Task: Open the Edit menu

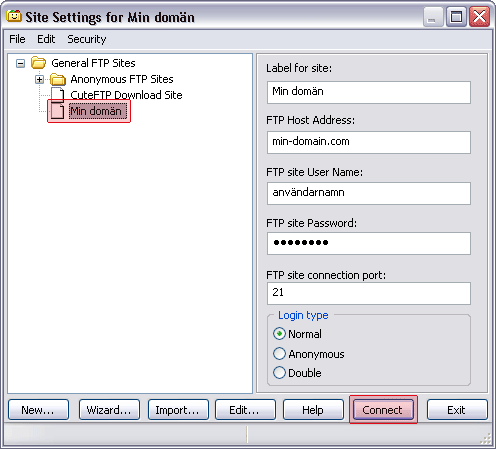Action: click(46, 39)
